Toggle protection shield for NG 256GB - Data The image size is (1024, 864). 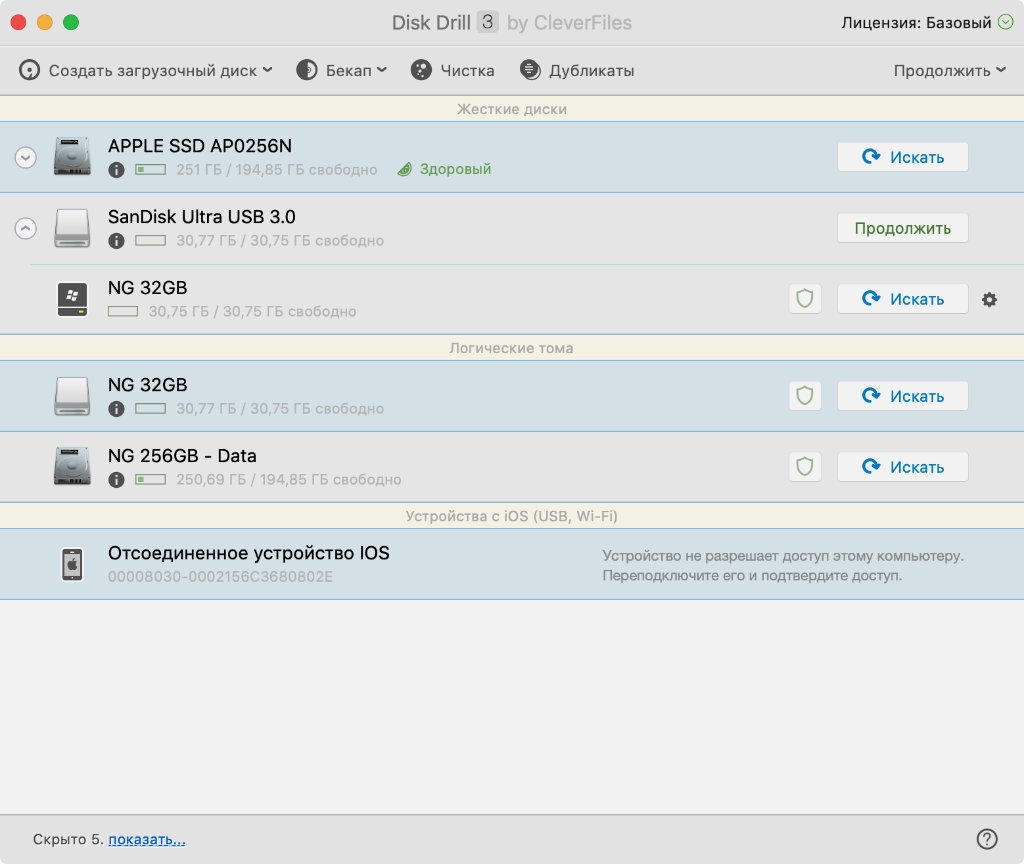point(805,467)
